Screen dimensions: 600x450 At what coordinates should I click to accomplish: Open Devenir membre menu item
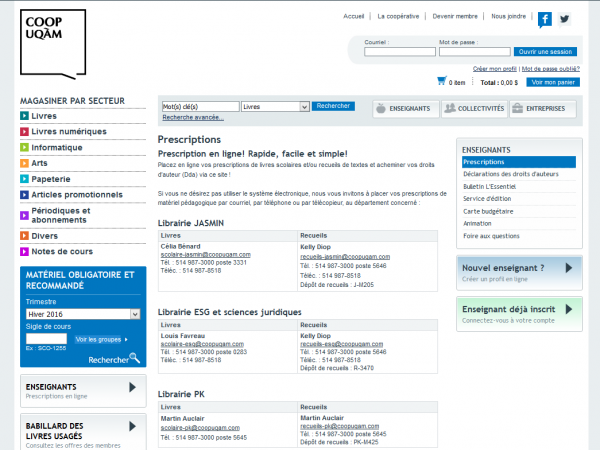(455, 16)
